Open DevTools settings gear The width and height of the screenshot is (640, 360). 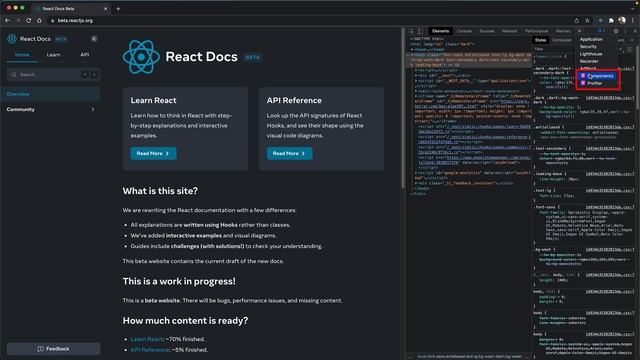point(616,31)
